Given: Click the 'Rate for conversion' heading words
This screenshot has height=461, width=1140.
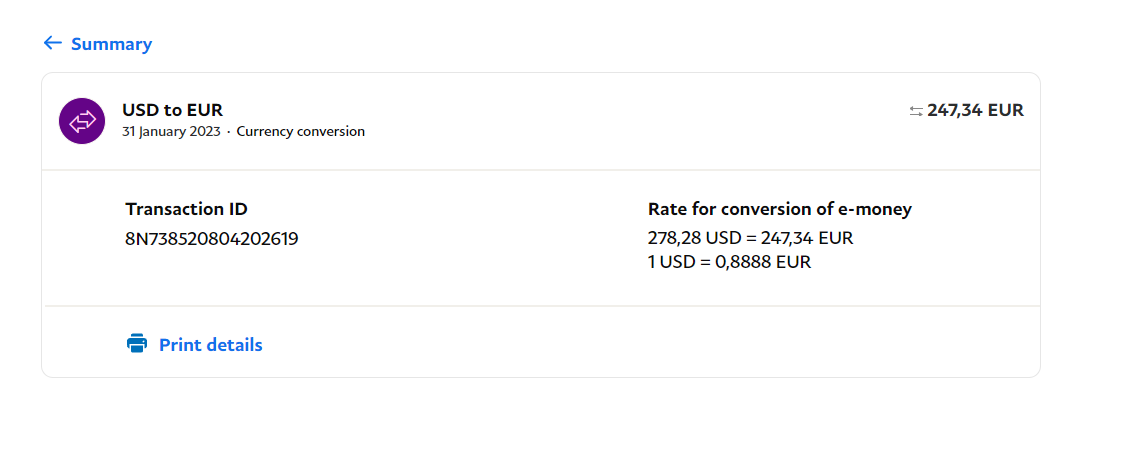Looking at the screenshot, I should click(x=734, y=209).
